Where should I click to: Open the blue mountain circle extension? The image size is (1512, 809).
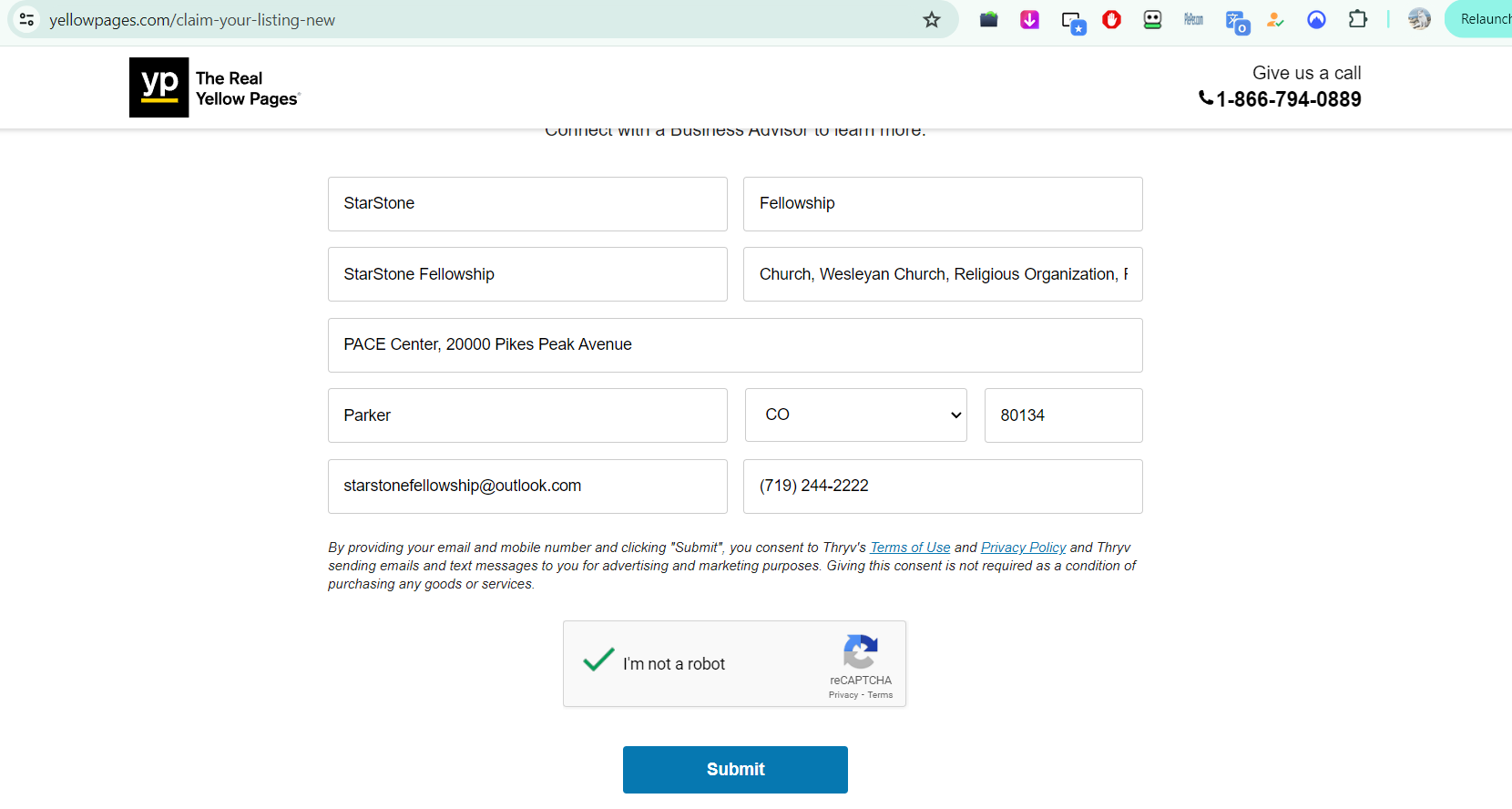click(x=1316, y=19)
